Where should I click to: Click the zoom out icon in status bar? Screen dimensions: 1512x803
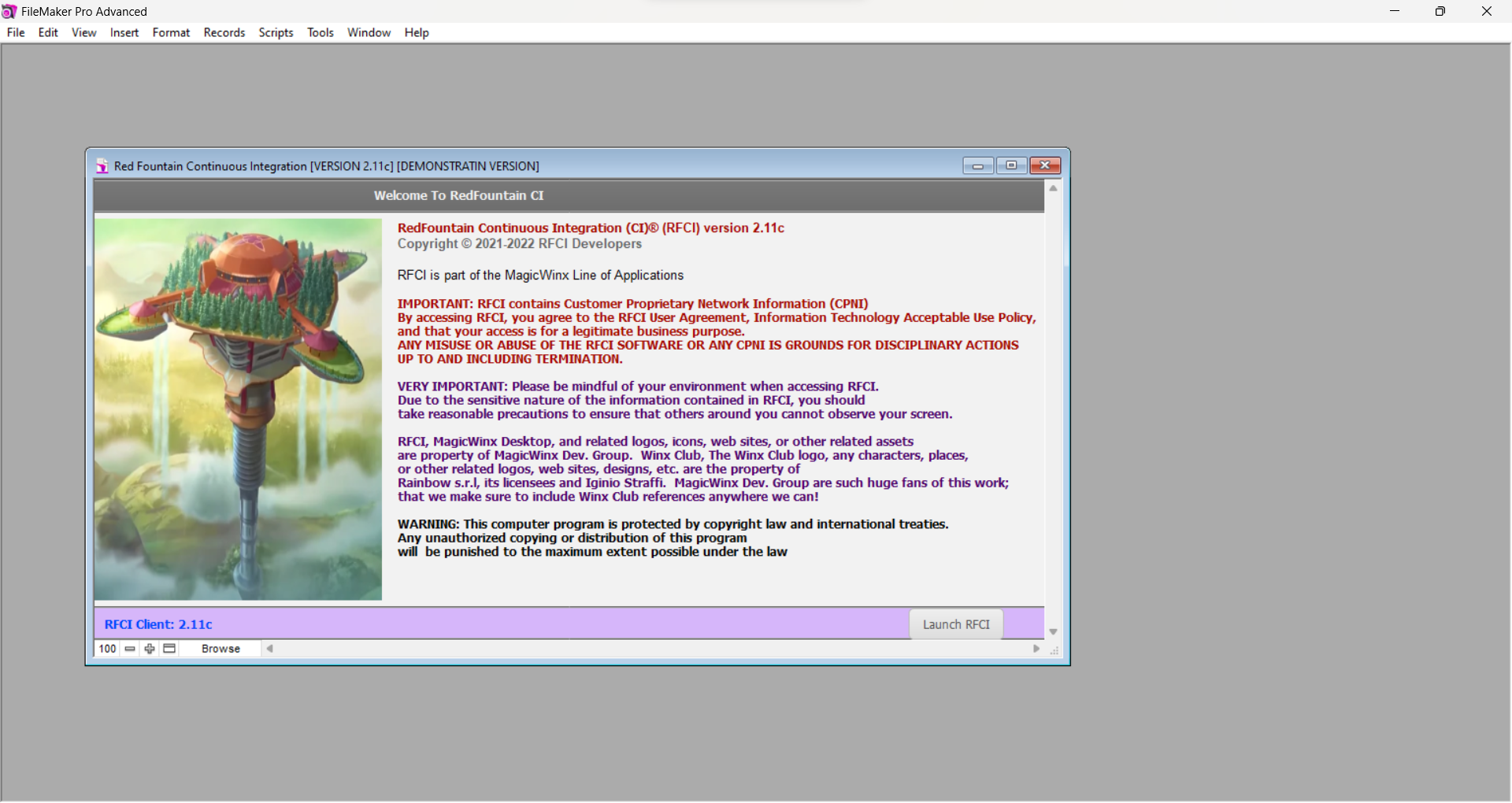130,649
